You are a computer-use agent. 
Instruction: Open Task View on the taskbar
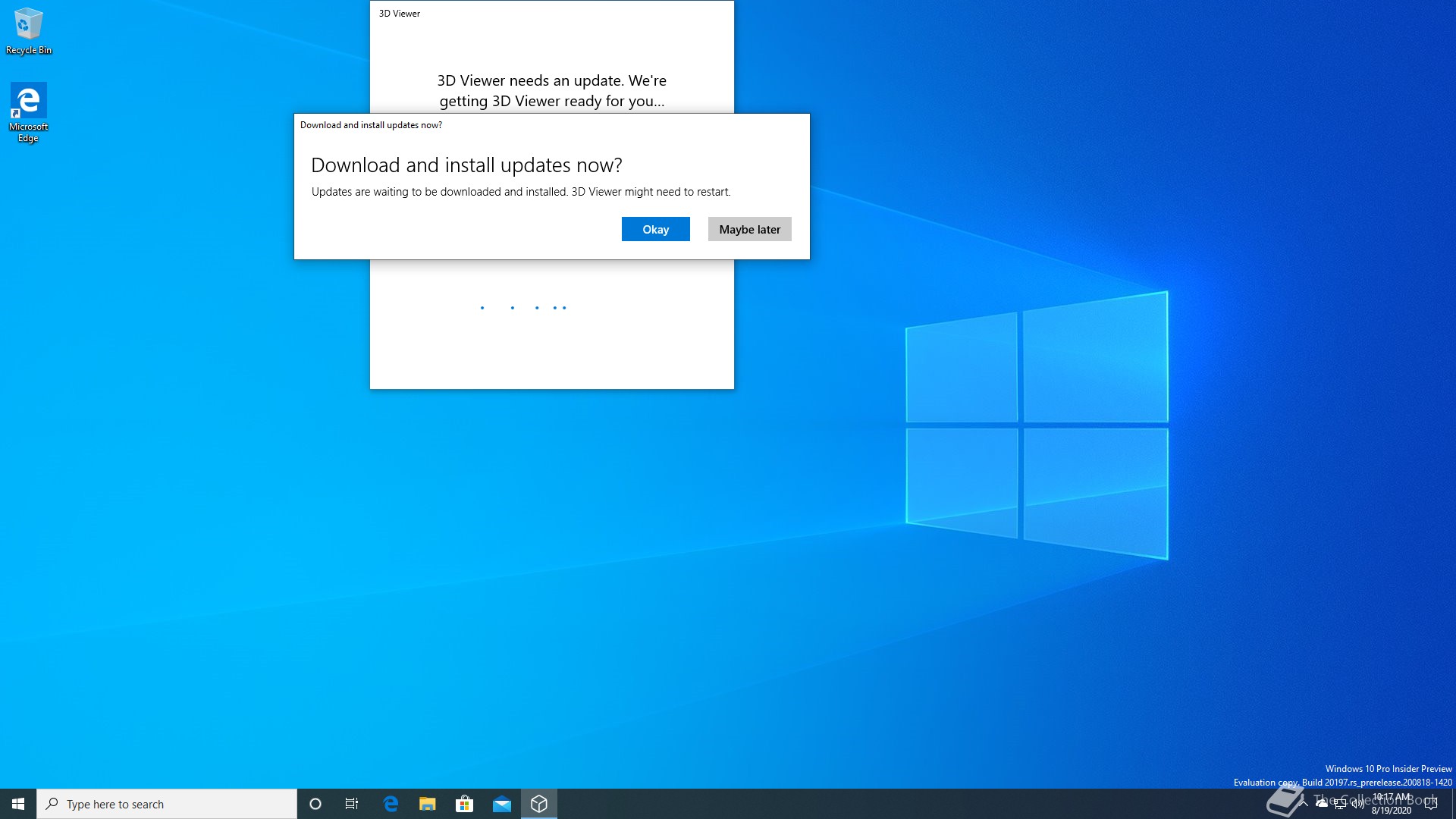pos(352,804)
